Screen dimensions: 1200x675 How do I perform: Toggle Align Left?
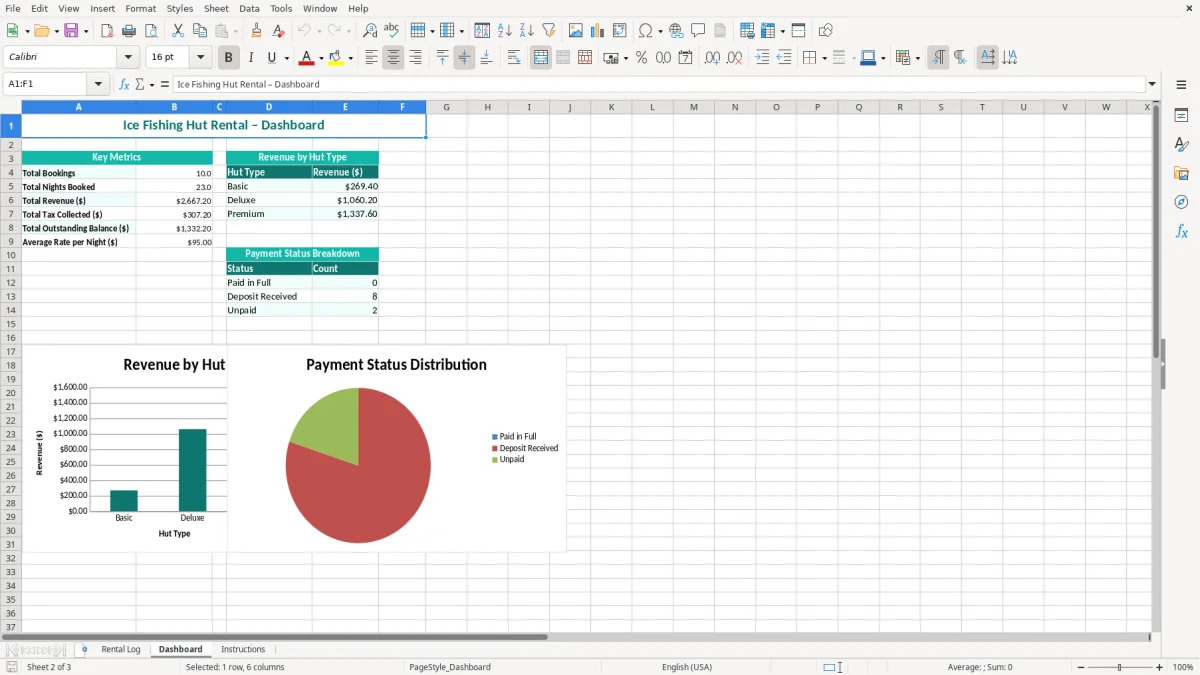pos(371,58)
